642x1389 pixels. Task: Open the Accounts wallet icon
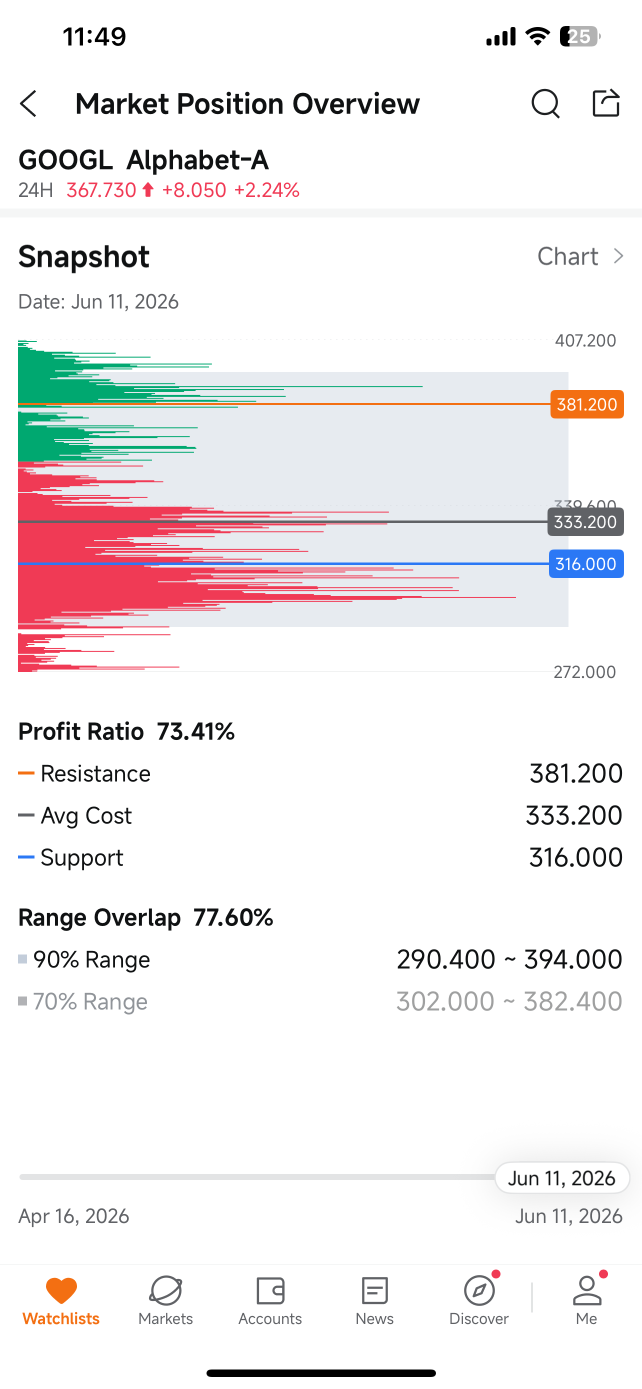tap(270, 1291)
